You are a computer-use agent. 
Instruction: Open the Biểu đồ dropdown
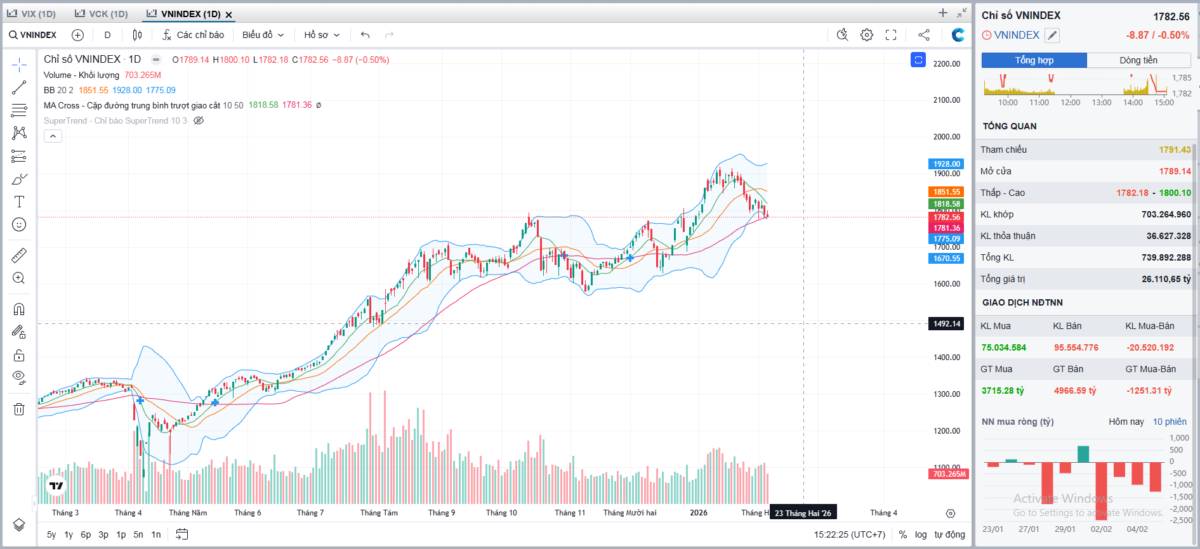(x=263, y=35)
